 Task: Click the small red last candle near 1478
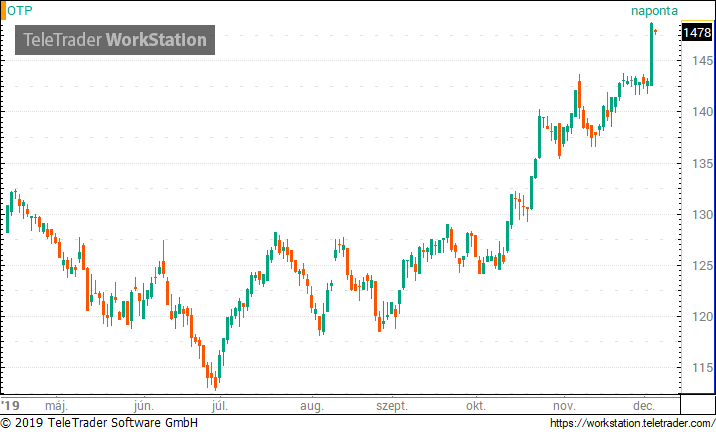point(656,32)
